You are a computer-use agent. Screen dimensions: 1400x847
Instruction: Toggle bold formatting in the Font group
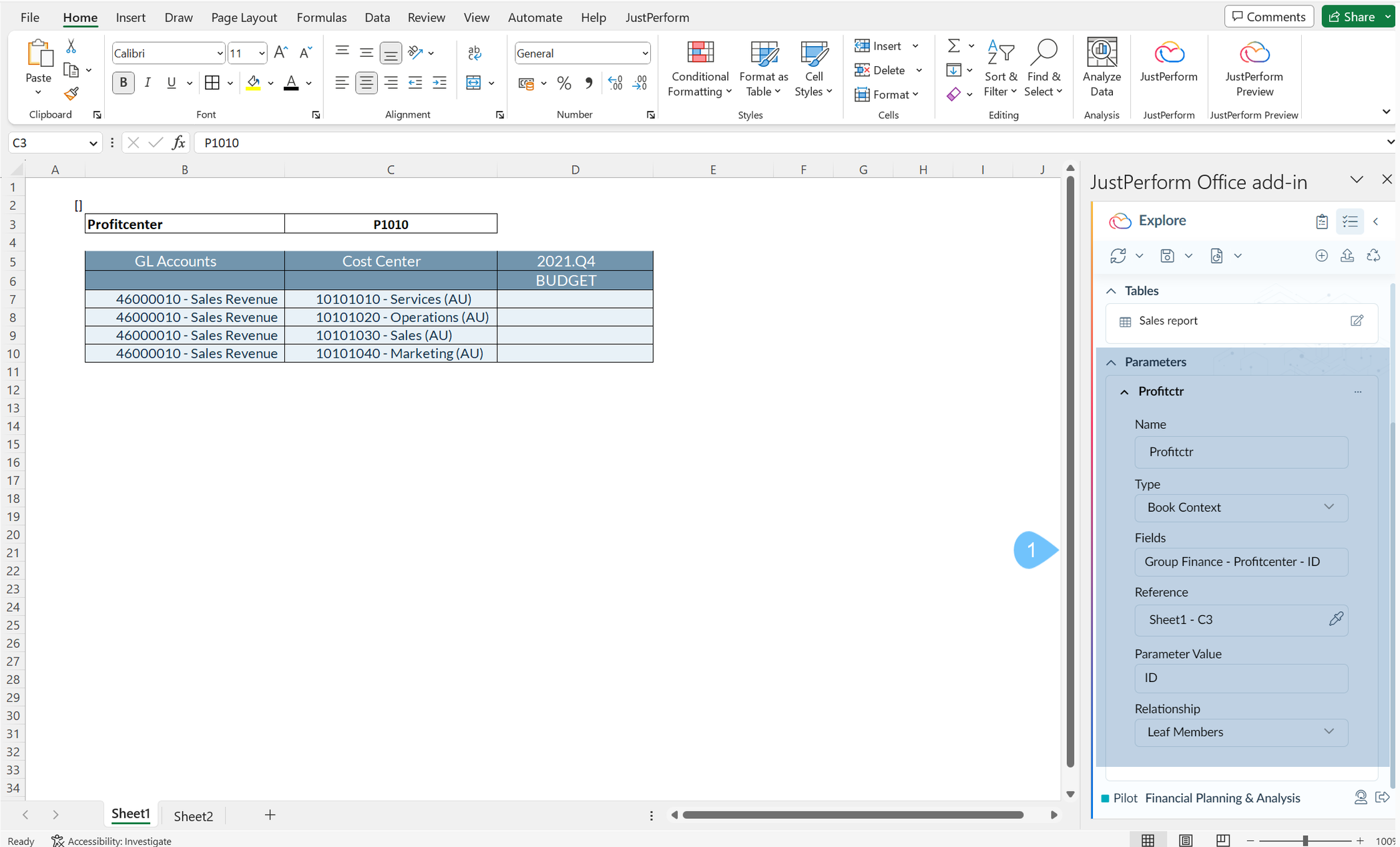click(x=123, y=82)
